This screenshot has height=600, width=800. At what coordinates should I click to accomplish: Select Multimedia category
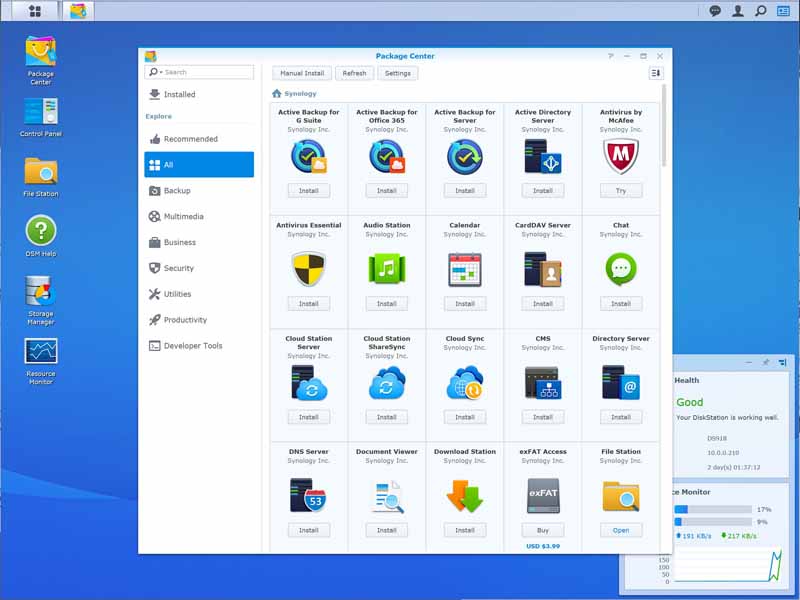click(x=199, y=216)
